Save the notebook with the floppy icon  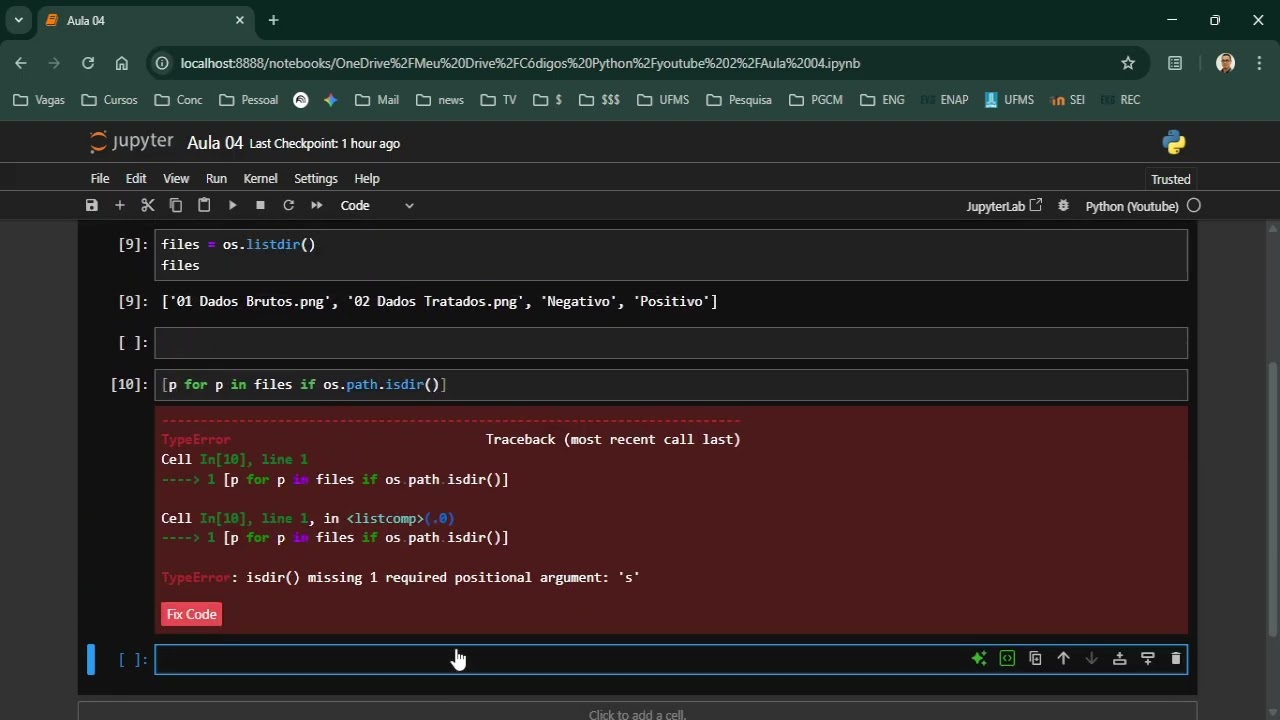coord(92,205)
